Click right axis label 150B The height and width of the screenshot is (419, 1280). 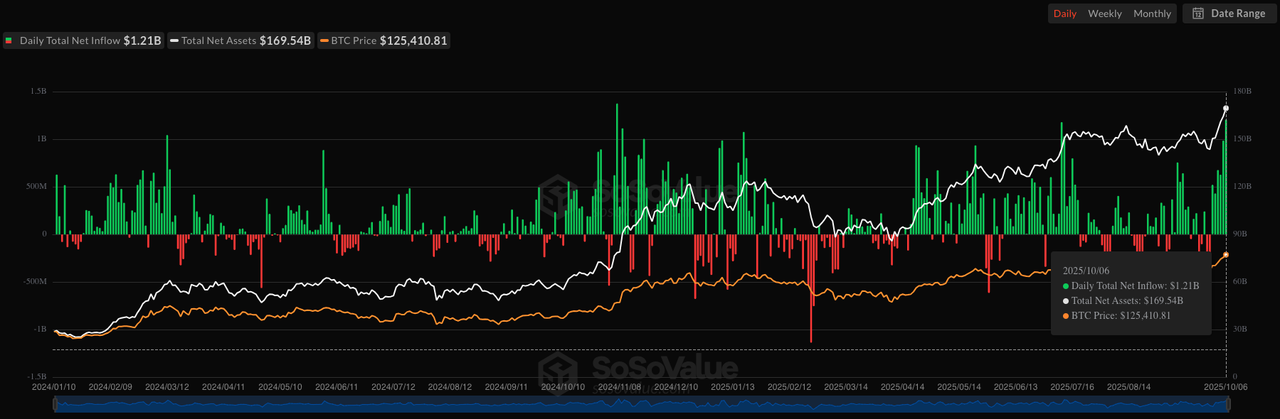tap(1244, 139)
